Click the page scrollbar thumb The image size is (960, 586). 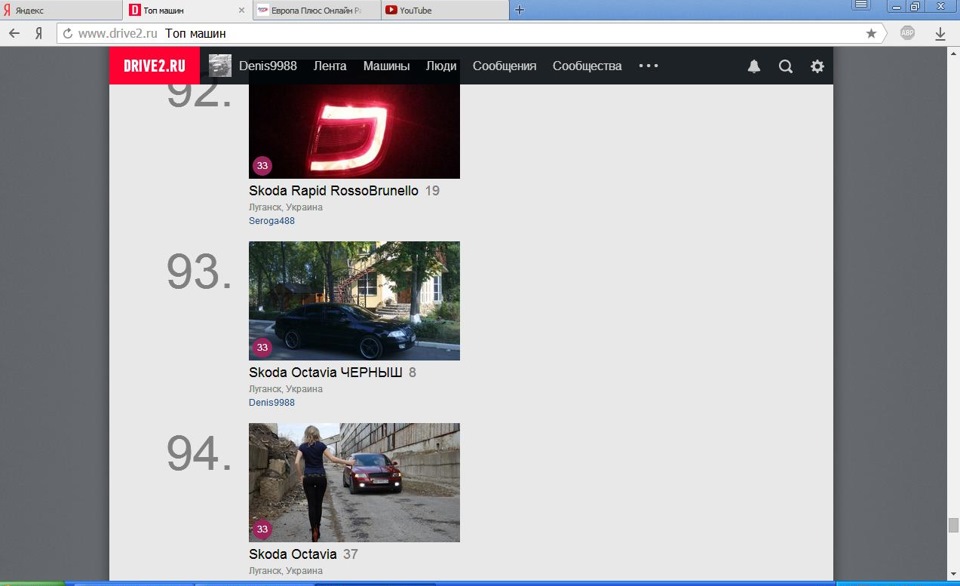click(953, 525)
